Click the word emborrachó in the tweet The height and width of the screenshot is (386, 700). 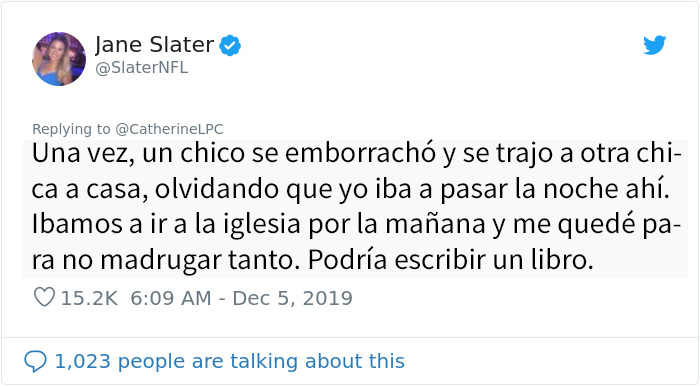click(360, 153)
